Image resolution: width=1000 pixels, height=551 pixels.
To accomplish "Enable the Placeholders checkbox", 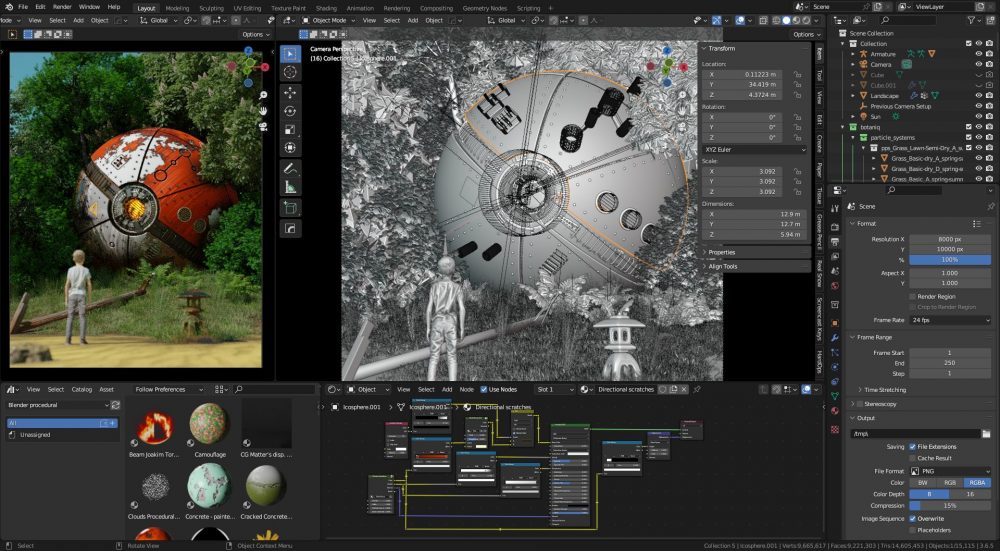I will (x=913, y=530).
